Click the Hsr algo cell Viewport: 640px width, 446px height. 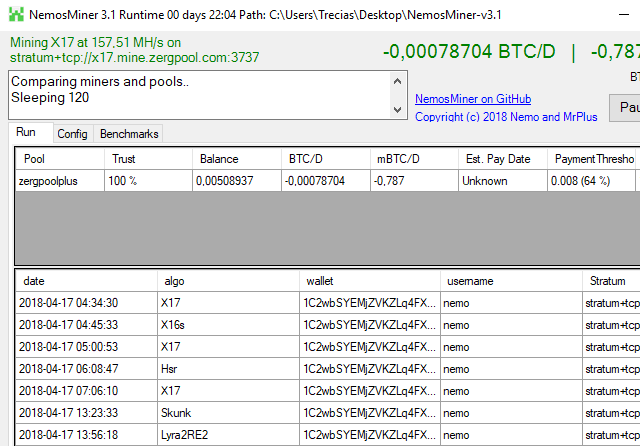(x=228, y=369)
